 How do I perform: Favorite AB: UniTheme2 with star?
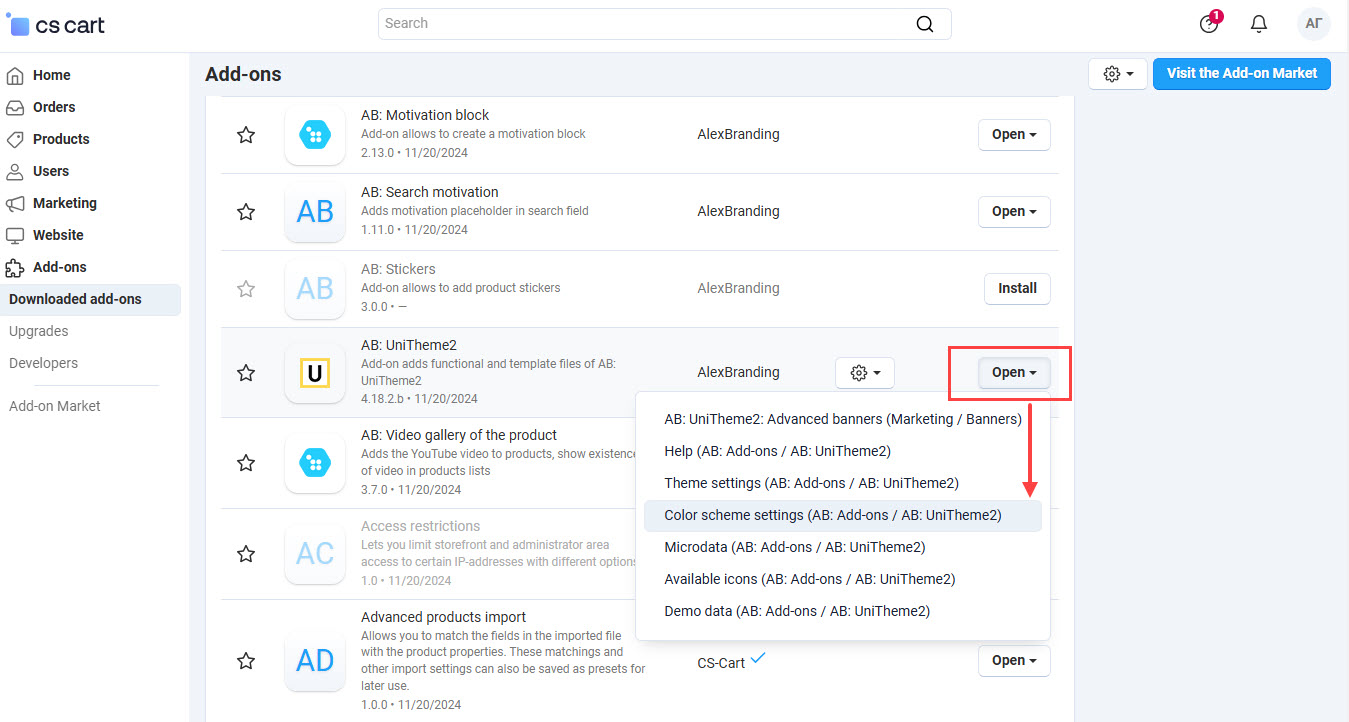coord(245,373)
